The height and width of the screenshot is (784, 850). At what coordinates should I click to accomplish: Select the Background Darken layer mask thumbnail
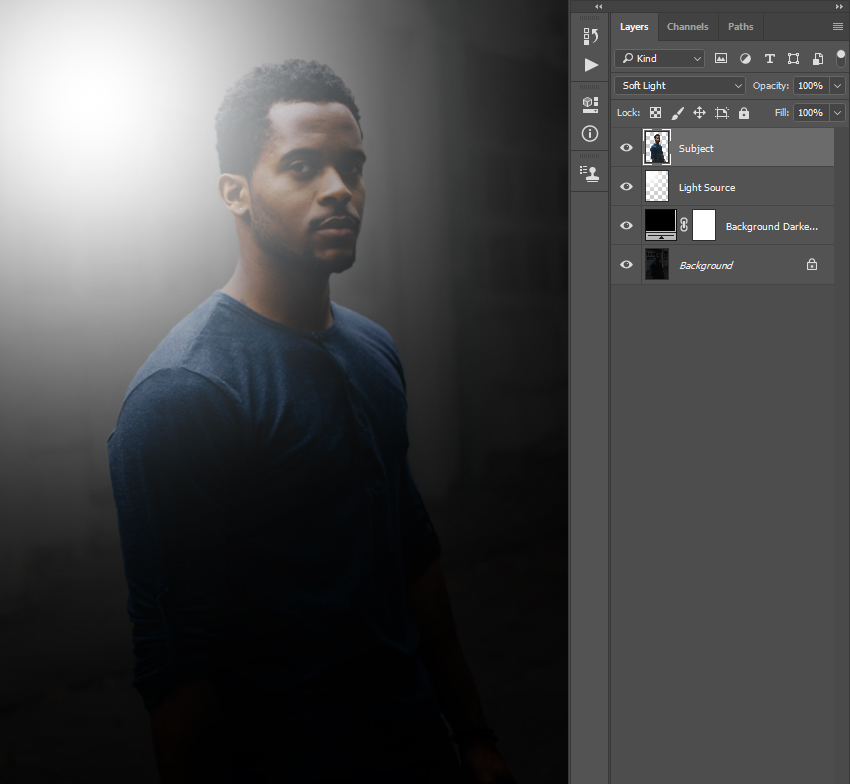click(x=704, y=226)
